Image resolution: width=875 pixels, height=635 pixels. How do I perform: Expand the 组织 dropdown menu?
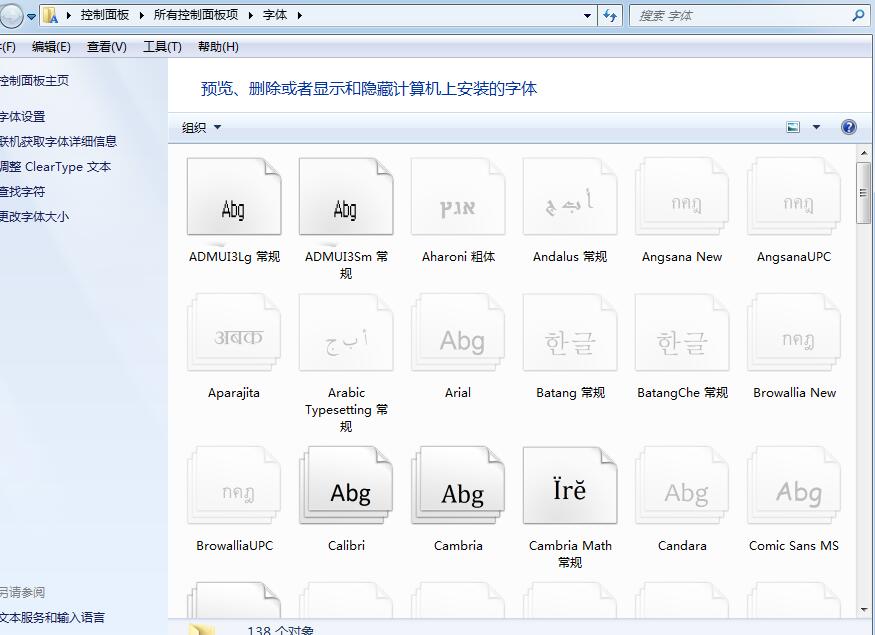coord(201,127)
